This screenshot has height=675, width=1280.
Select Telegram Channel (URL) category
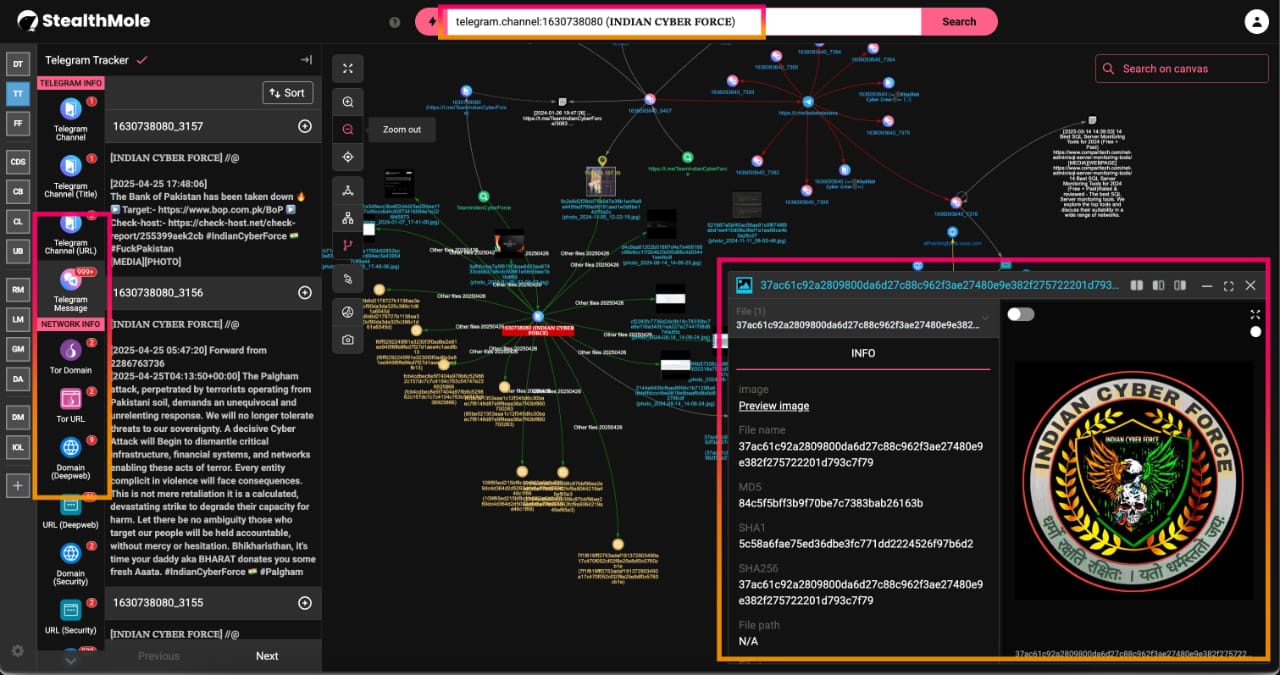(71, 232)
